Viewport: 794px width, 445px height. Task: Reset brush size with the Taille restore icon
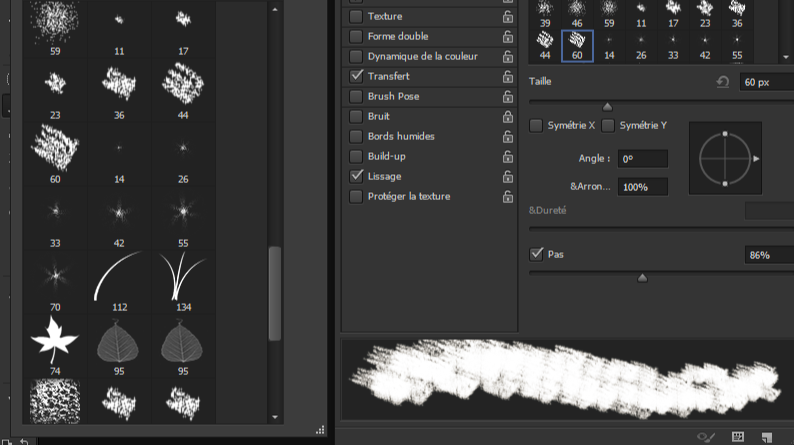coord(723,82)
